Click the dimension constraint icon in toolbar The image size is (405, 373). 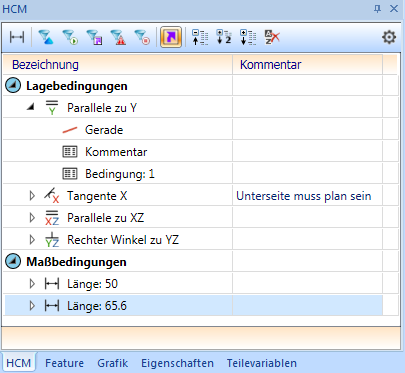pyautogui.click(x=17, y=37)
